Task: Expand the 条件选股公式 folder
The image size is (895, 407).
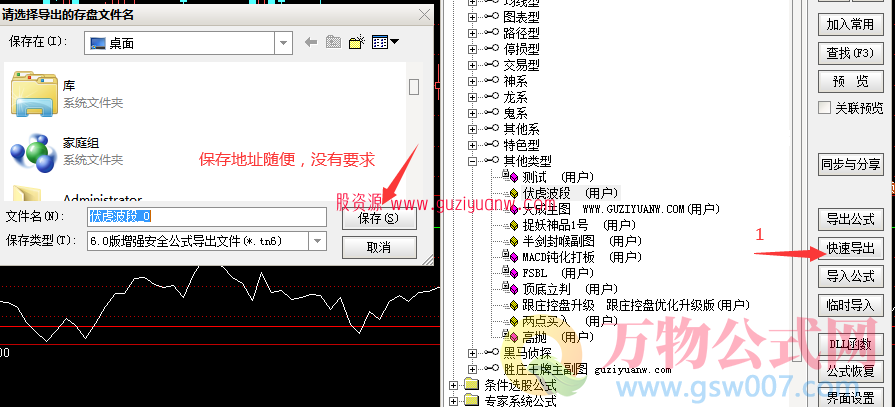Action: (x=453, y=385)
